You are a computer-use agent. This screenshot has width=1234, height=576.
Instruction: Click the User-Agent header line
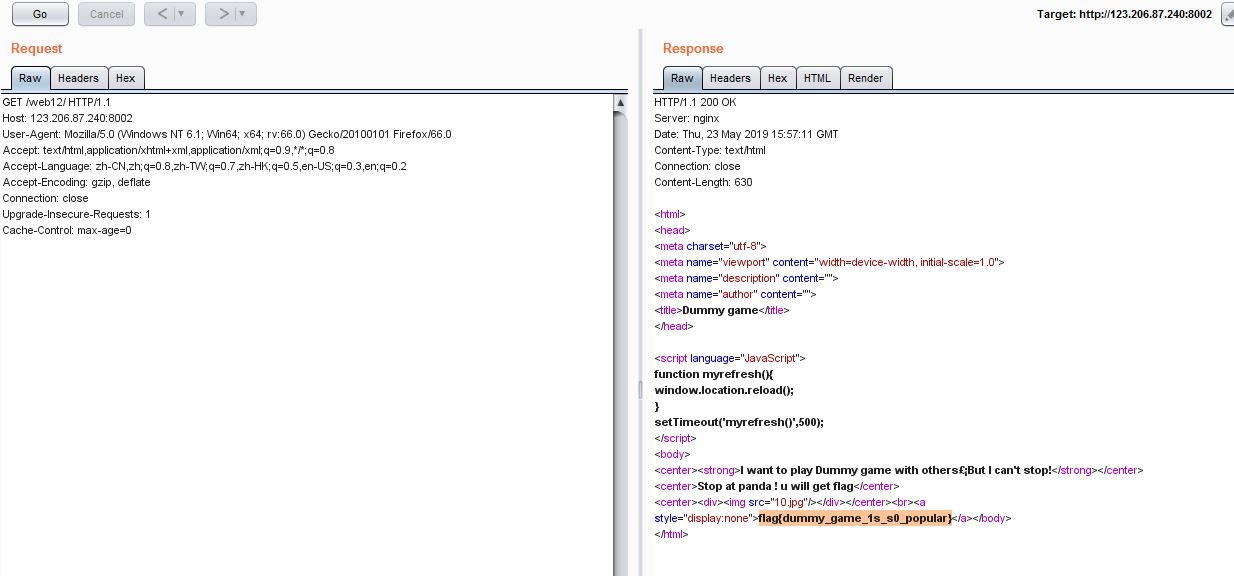(227, 134)
